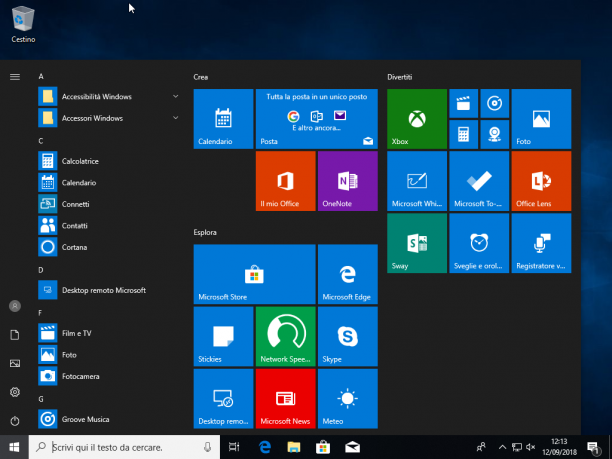Image resolution: width=612 pixels, height=459 pixels.
Task: Open Documents from the Start sidebar
Action: coord(15,335)
